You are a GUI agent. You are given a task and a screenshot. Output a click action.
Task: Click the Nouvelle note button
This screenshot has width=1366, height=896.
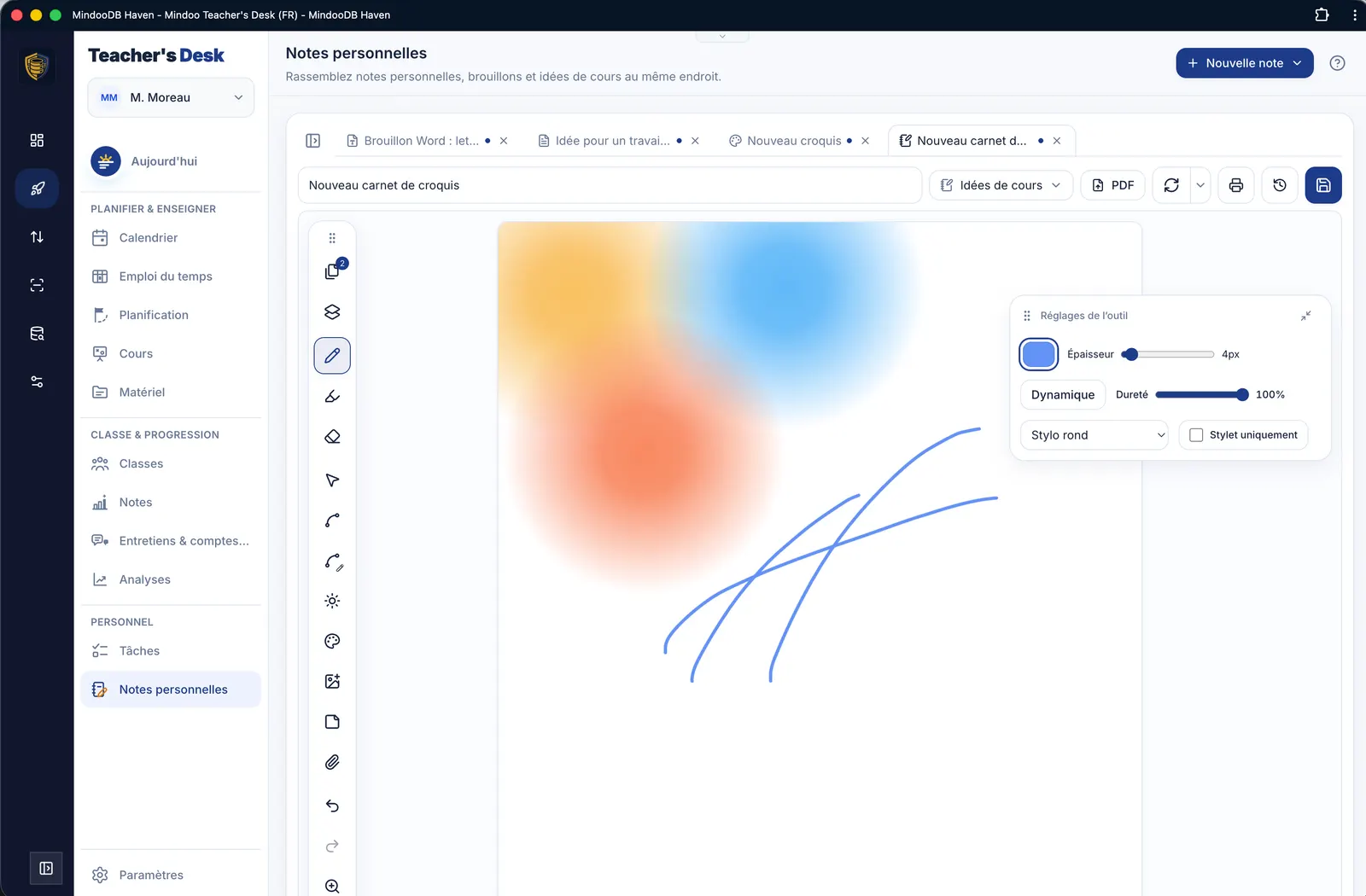(1244, 63)
